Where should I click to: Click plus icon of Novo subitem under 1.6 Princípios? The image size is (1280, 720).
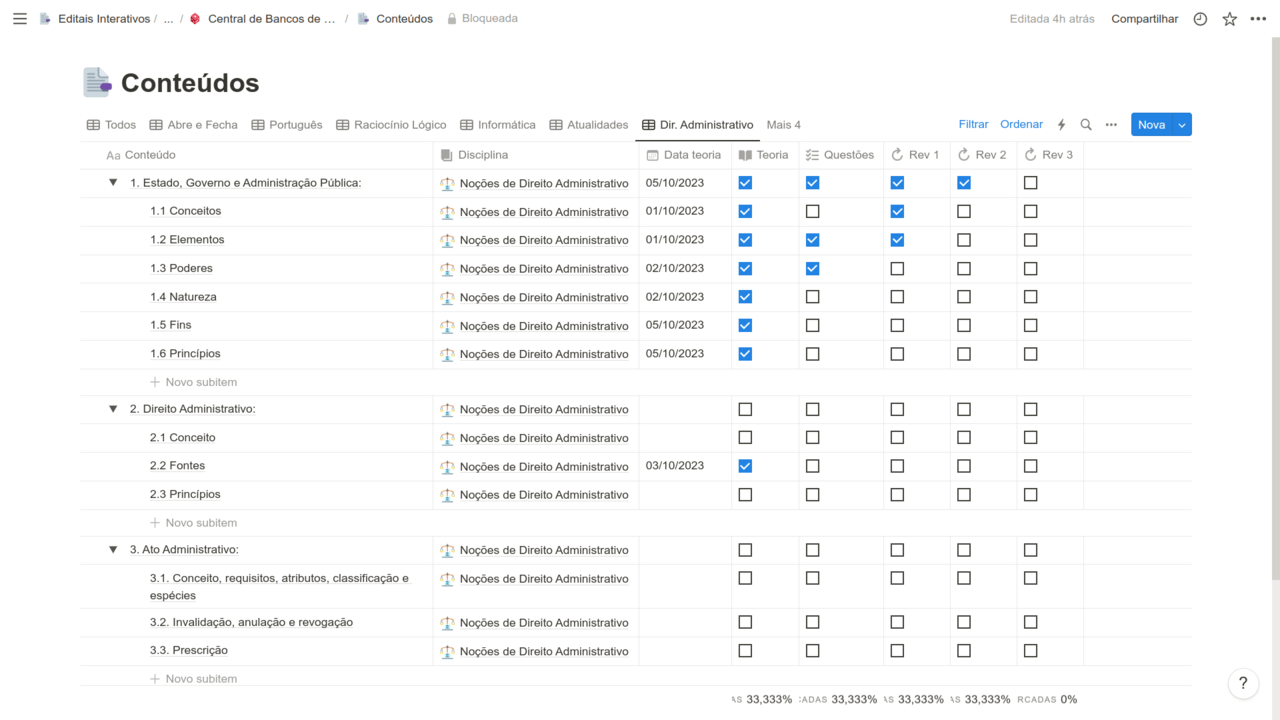click(x=155, y=382)
